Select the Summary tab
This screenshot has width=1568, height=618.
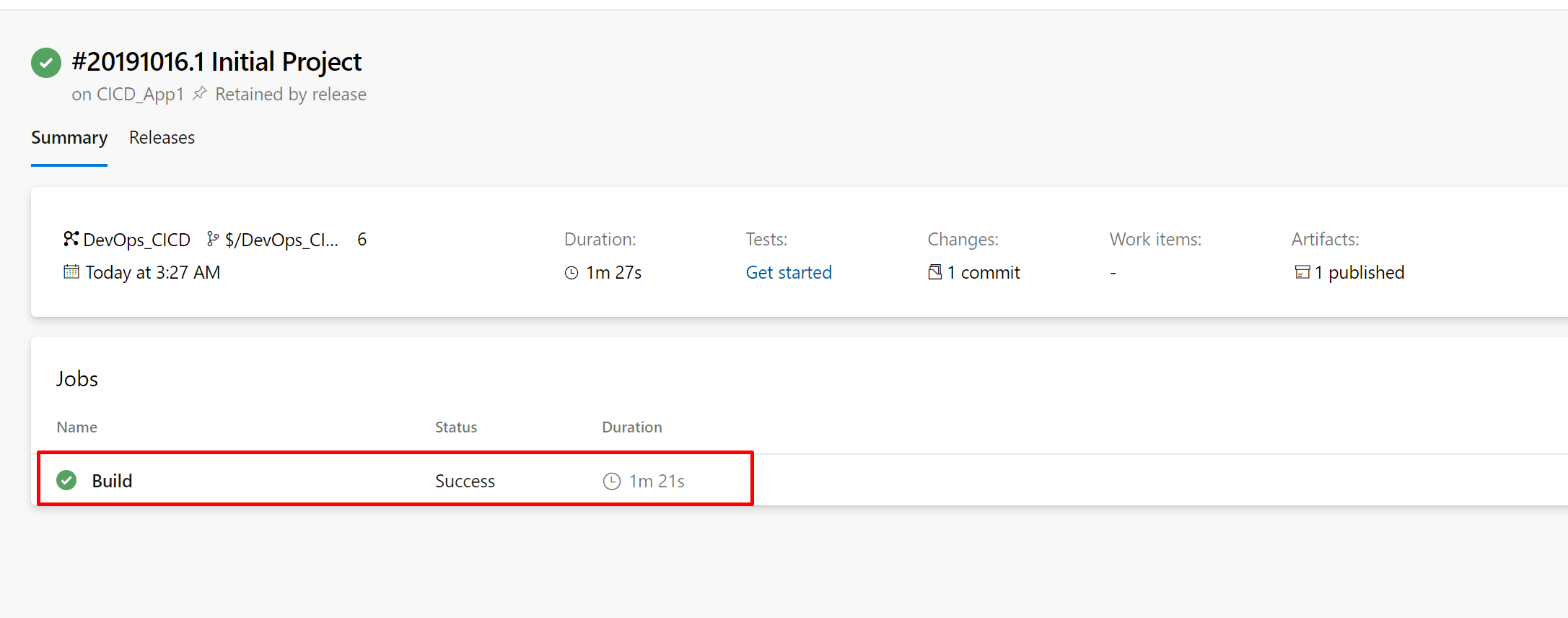pyautogui.click(x=69, y=137)
